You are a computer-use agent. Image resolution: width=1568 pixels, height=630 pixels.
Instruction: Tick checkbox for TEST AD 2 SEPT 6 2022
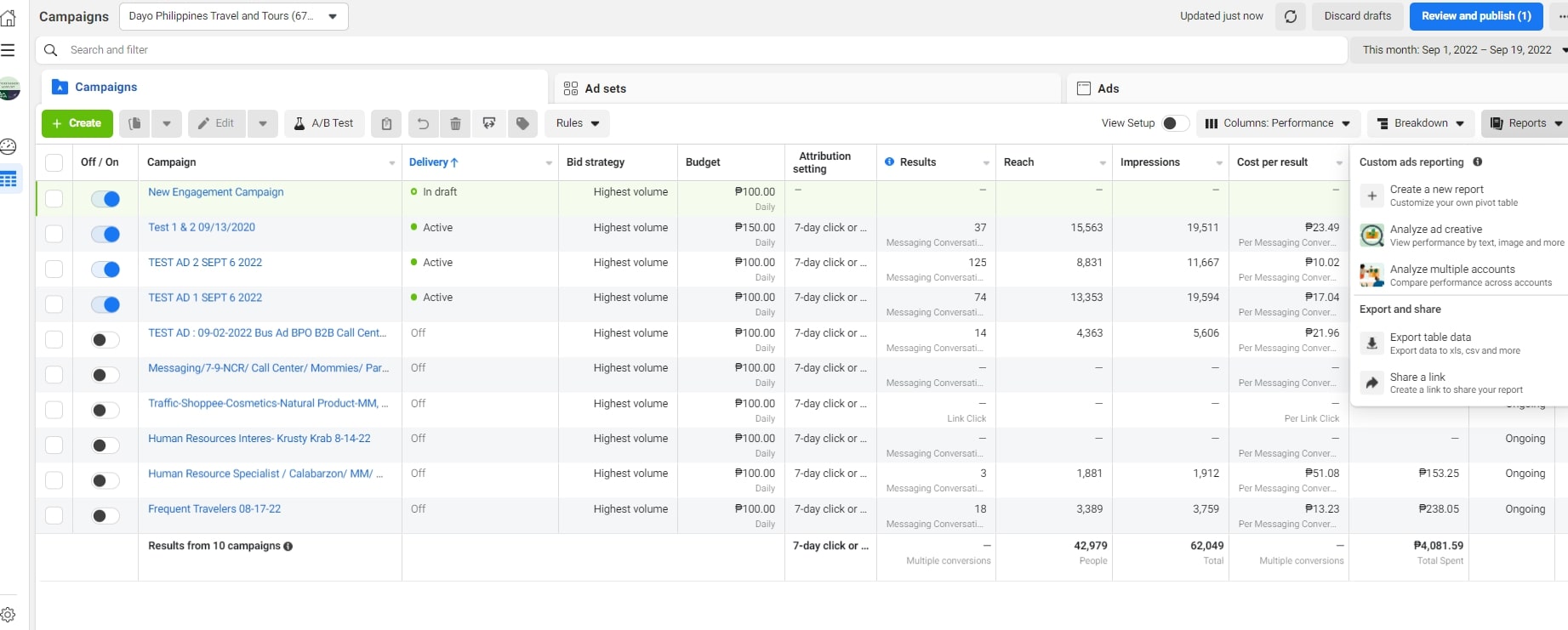pos(54,269)
